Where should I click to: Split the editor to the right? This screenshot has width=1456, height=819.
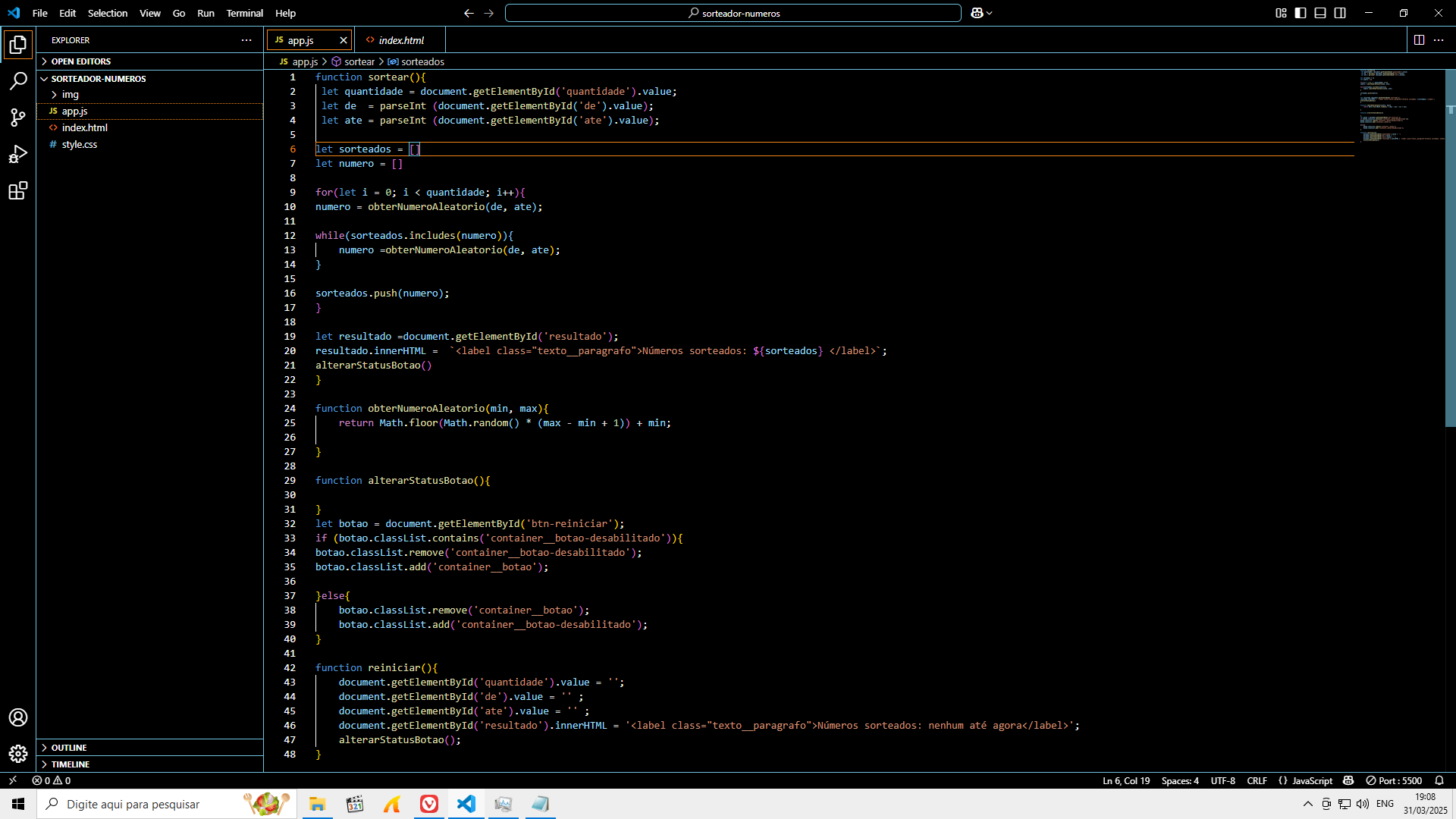click(x=1419, y=40)
